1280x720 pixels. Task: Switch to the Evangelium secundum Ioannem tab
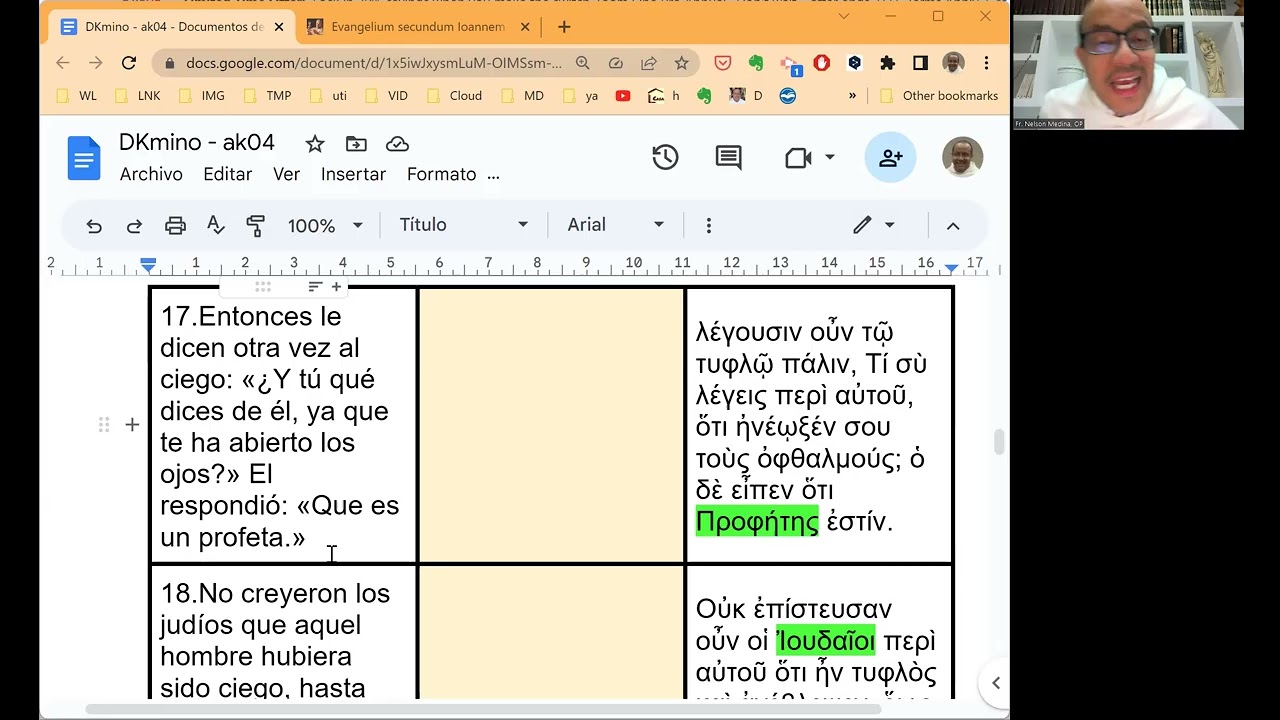(418, 27)
